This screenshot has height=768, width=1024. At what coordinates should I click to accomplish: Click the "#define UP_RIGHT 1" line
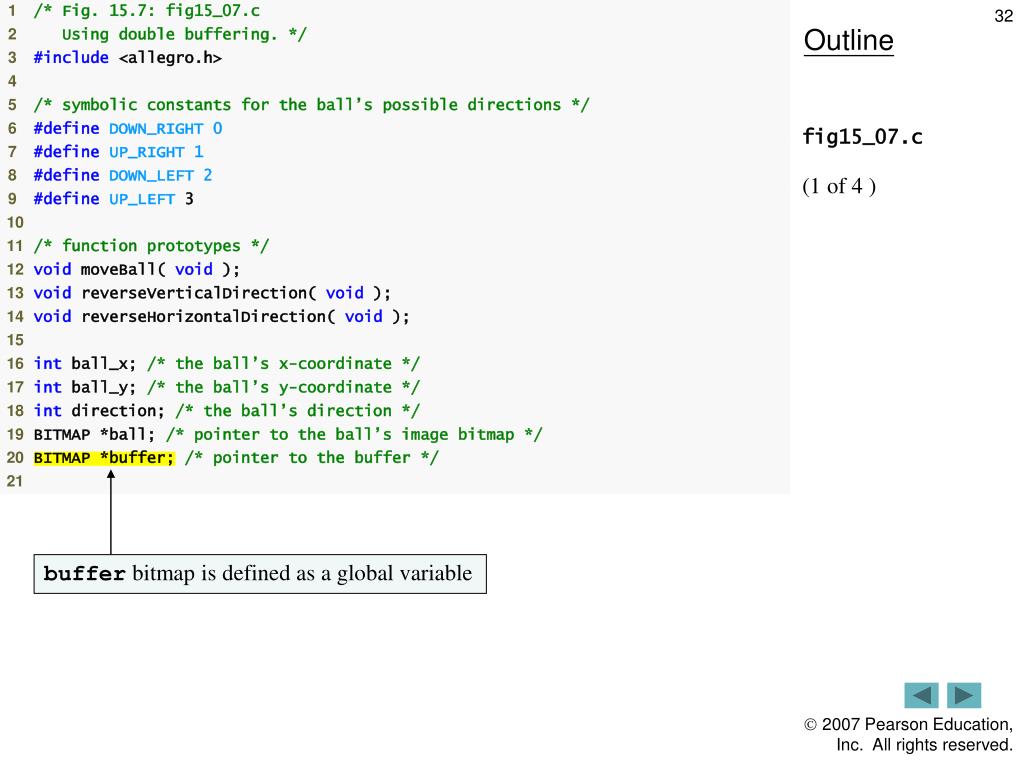coord(118,152)
